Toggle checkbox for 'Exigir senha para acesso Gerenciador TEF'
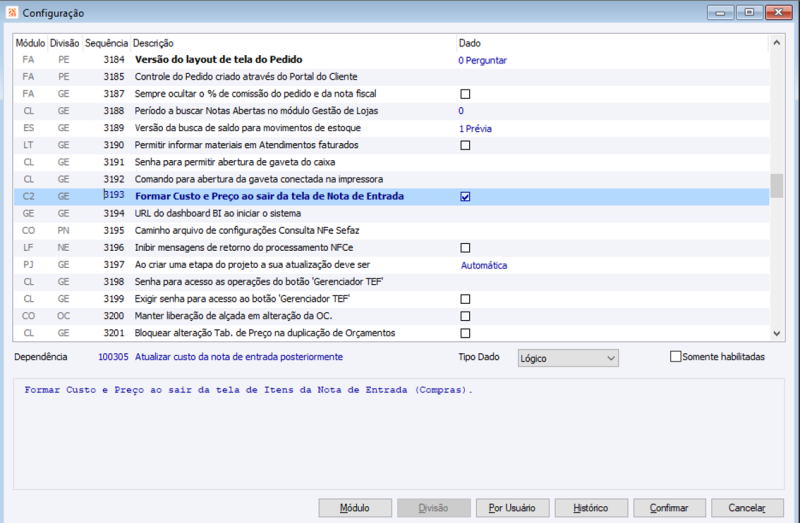Image resolution: width=800 pixels, height=523 pixels. (x=465, y=299)
